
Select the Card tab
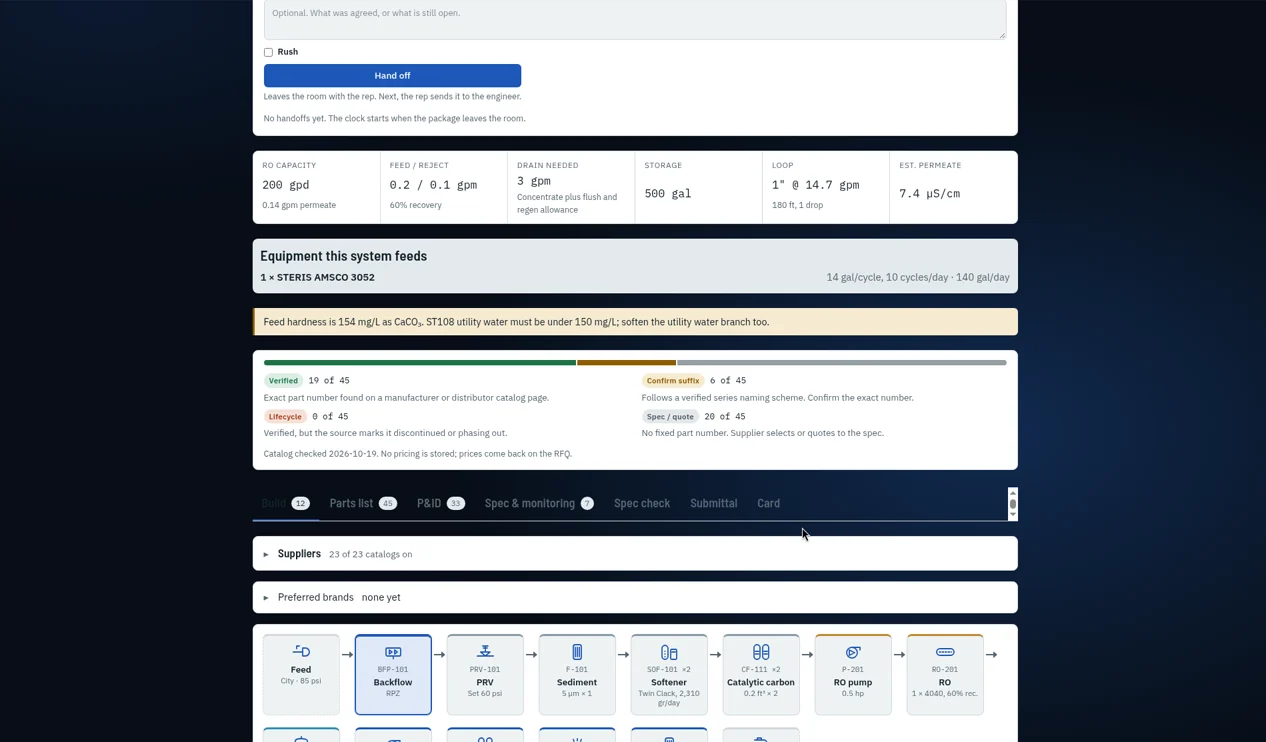pos(768,503)
